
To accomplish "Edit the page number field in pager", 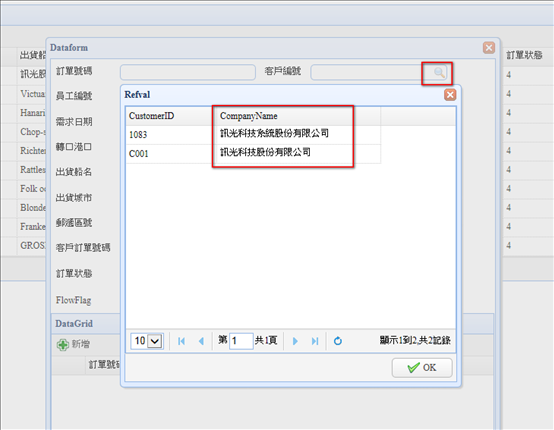I will click(x=241, y=341).
